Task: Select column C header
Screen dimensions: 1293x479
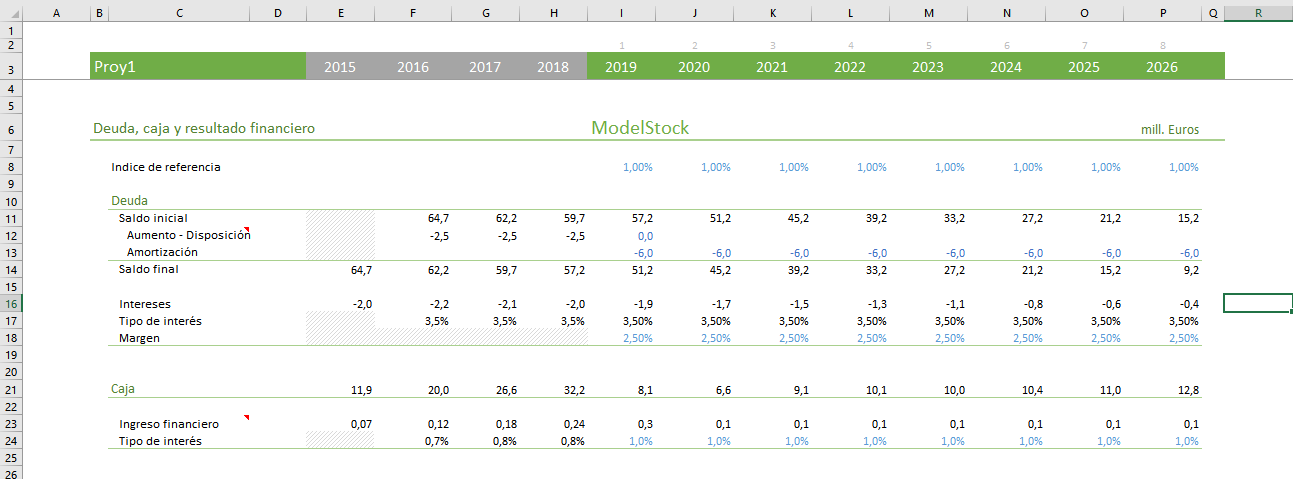Action: point(178,12)
